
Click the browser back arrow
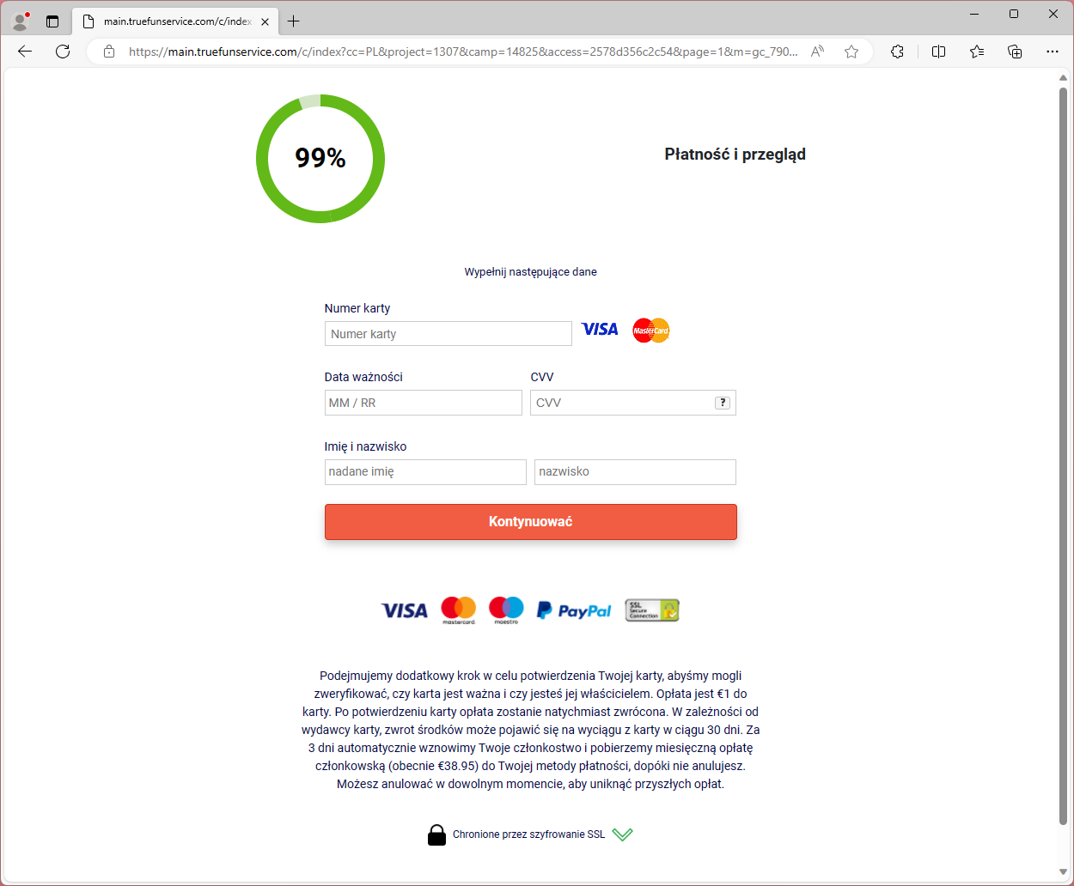tap(25, 52)
